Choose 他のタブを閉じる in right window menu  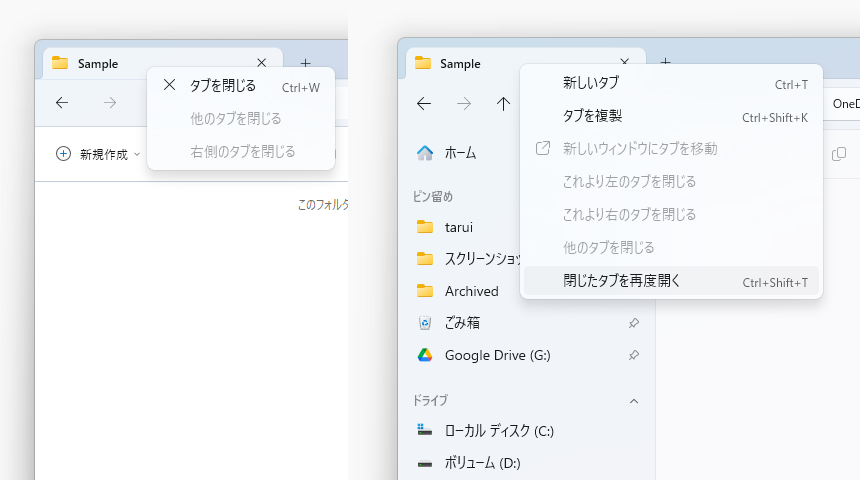point(671,247)
